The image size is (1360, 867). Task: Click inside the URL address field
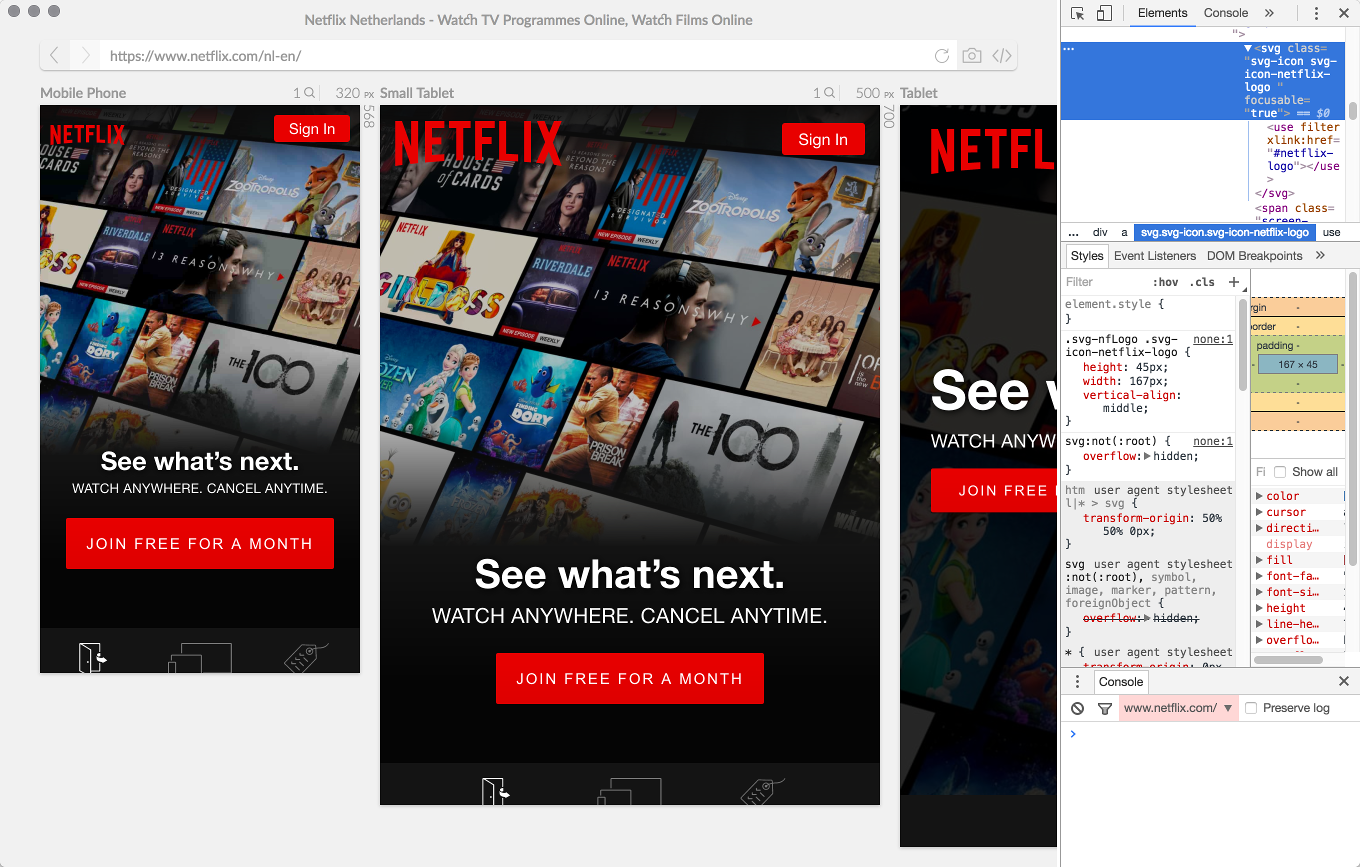coord(500,56)
